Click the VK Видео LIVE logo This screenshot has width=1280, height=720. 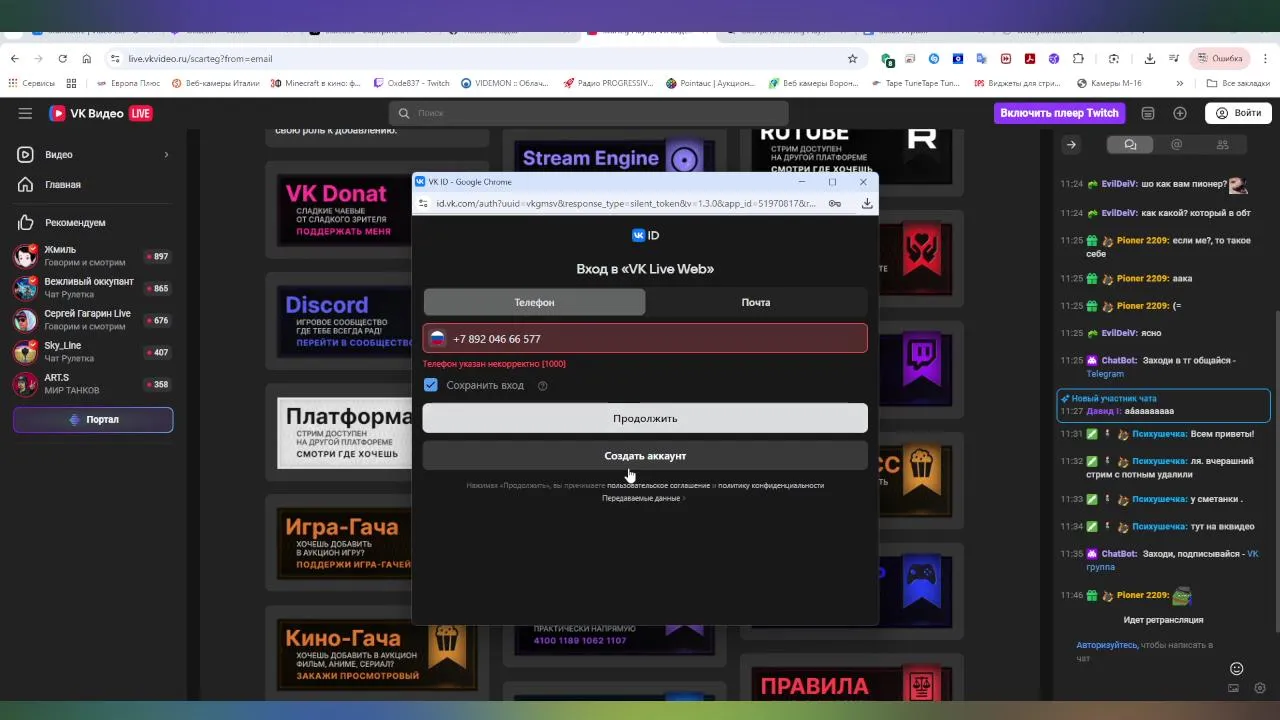click(x=101, y=113)
